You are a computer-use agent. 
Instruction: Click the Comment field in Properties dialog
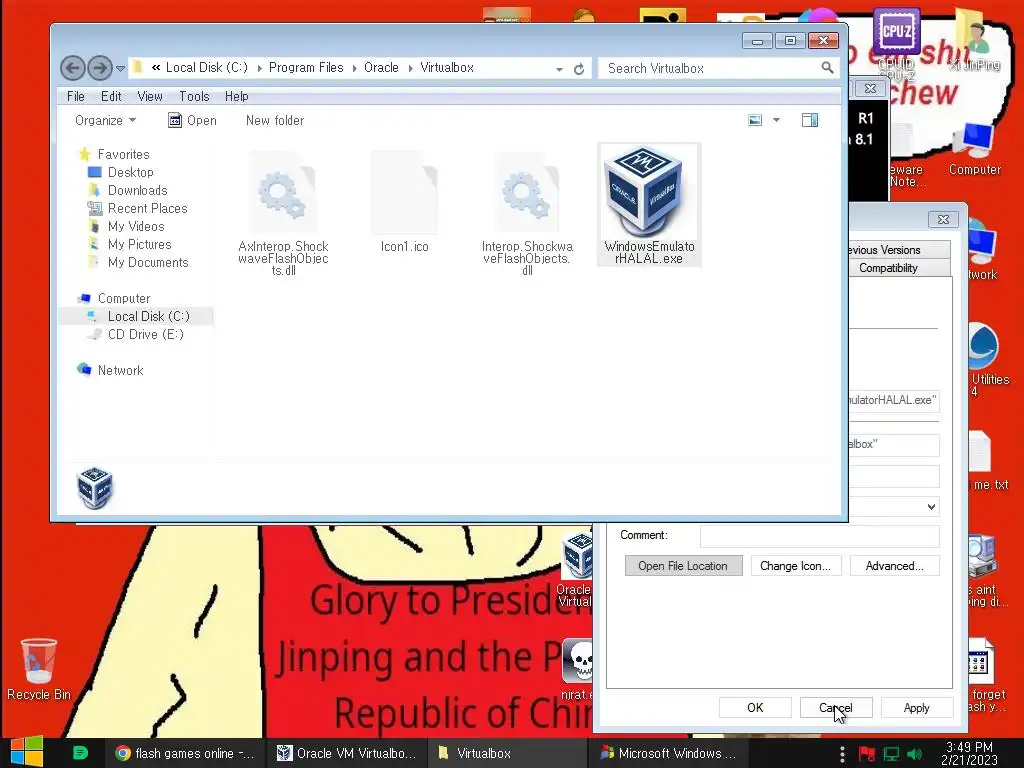click(x=820, y=536)
